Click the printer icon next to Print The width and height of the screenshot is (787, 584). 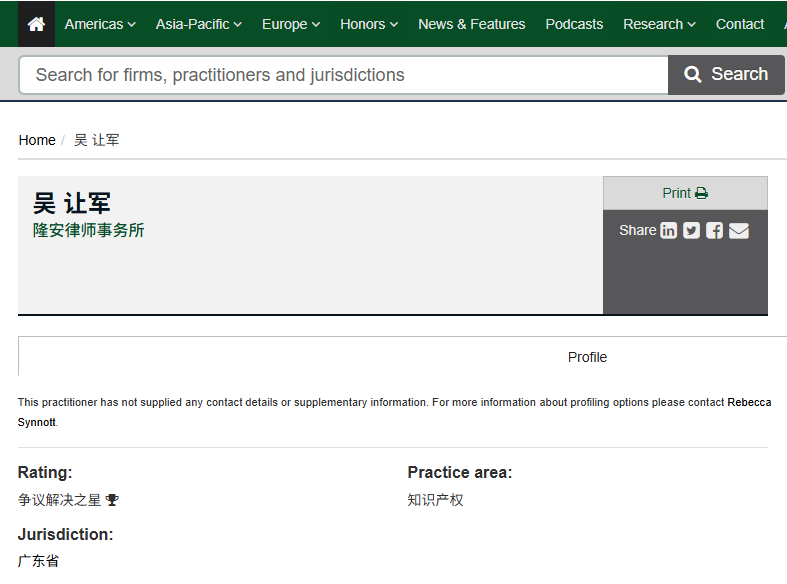coord(701,193)
